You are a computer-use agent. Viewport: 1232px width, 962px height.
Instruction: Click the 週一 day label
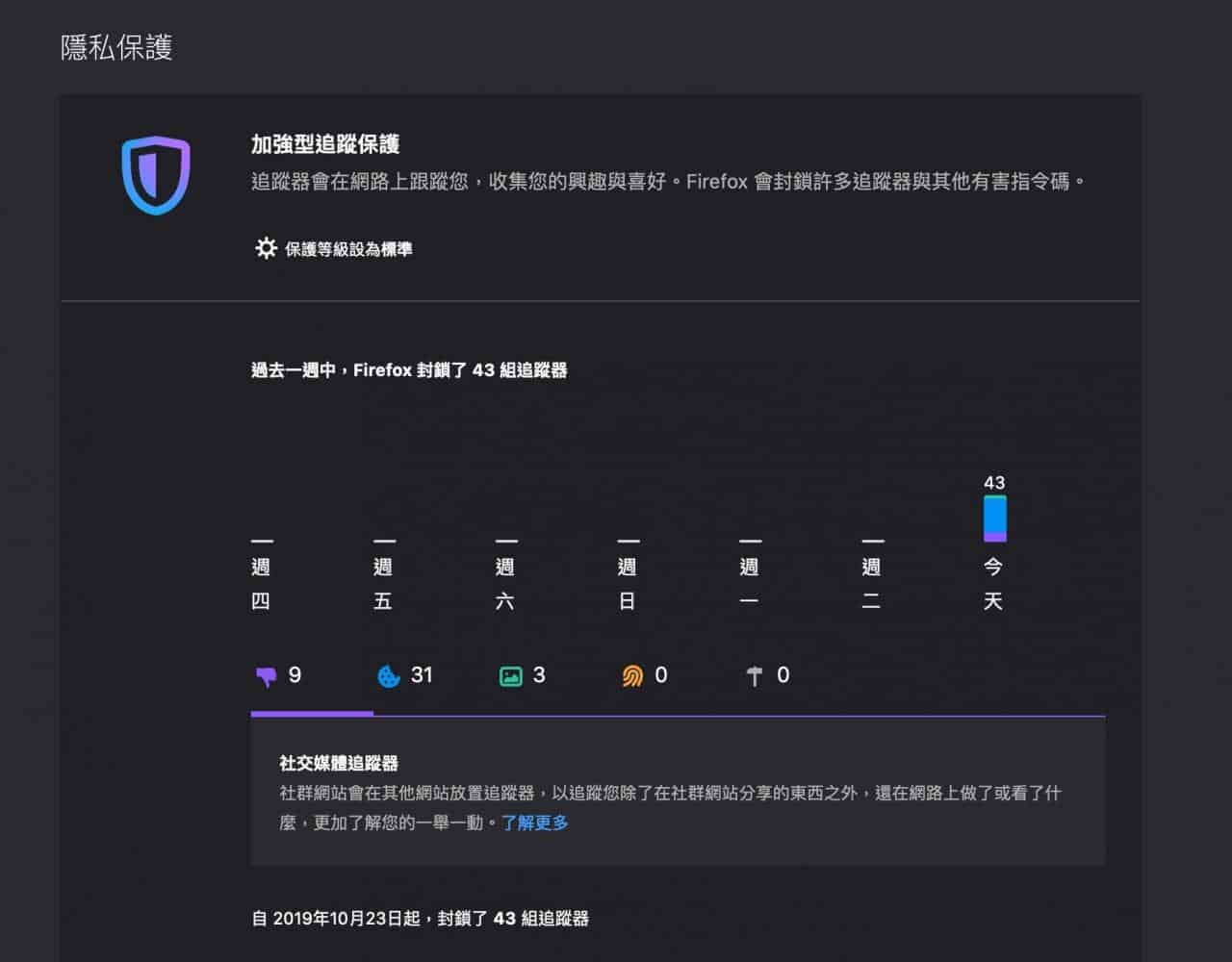[750, 584]
